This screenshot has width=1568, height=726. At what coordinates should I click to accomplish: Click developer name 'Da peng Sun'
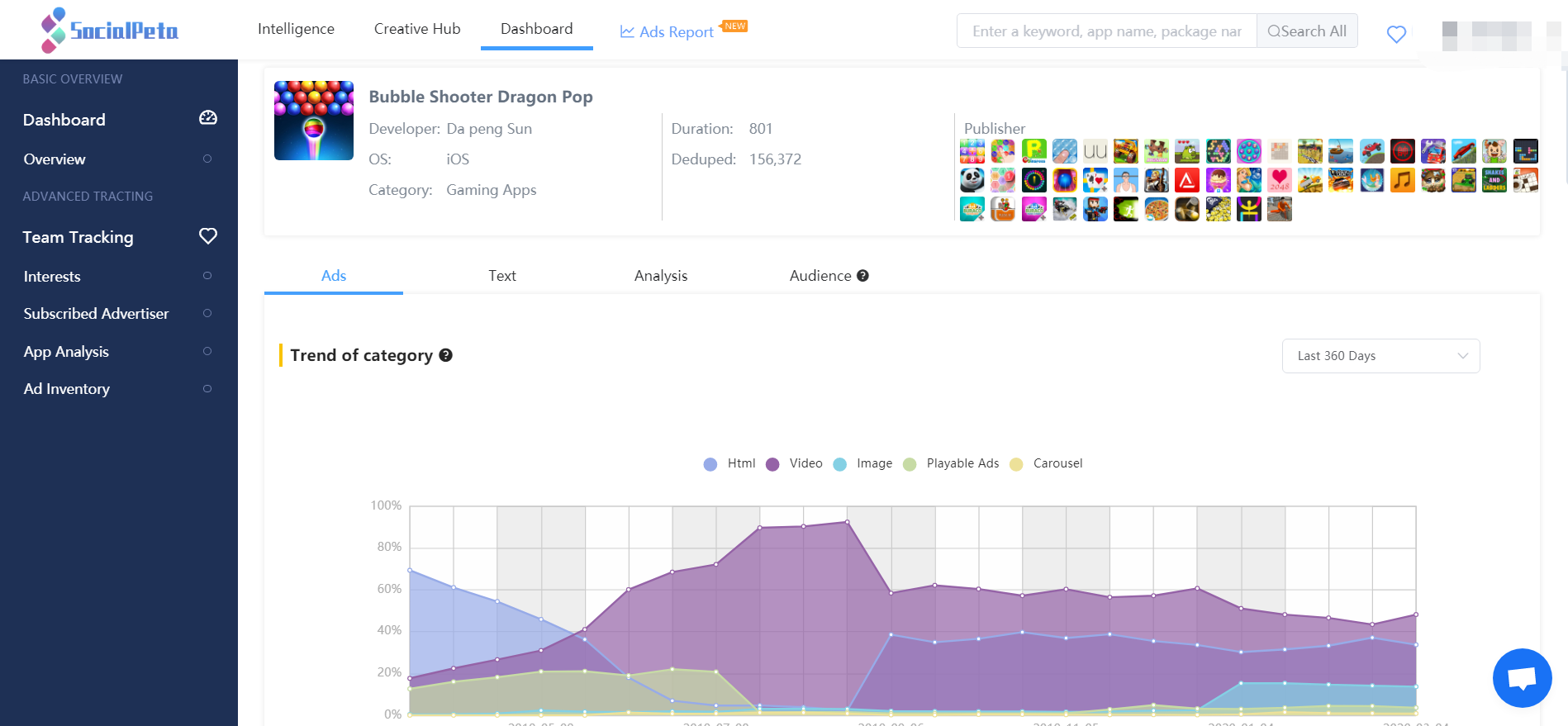point(489,129)
